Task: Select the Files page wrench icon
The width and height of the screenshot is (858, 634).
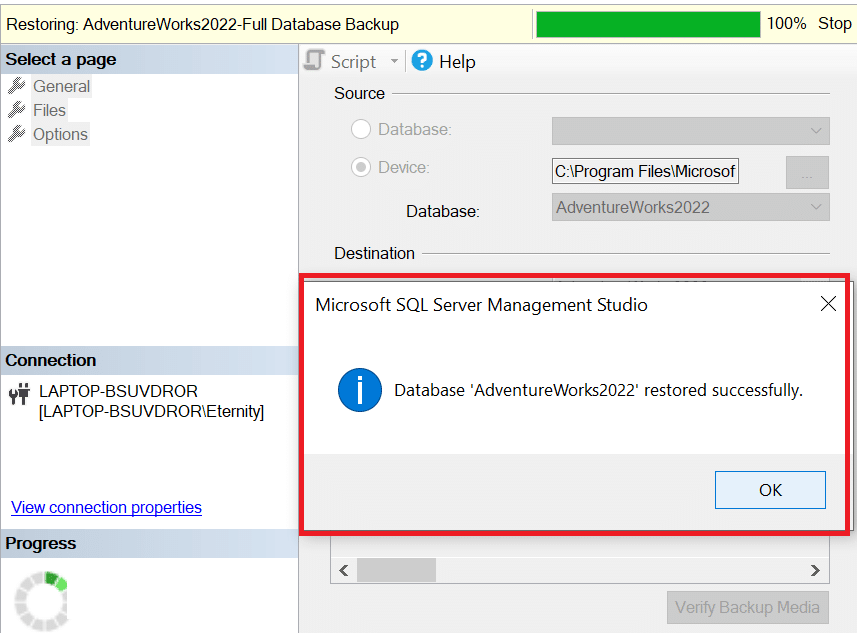Action: click(17, 110)
